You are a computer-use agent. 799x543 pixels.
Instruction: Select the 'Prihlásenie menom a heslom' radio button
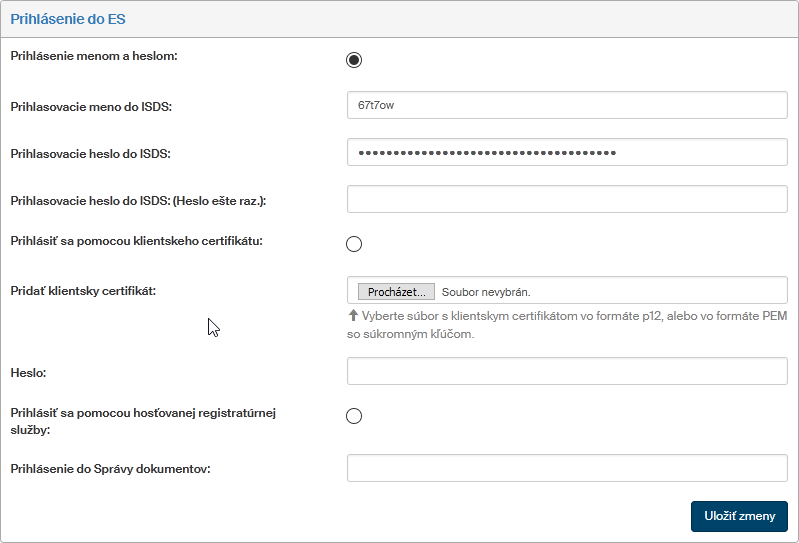point(354,60)
